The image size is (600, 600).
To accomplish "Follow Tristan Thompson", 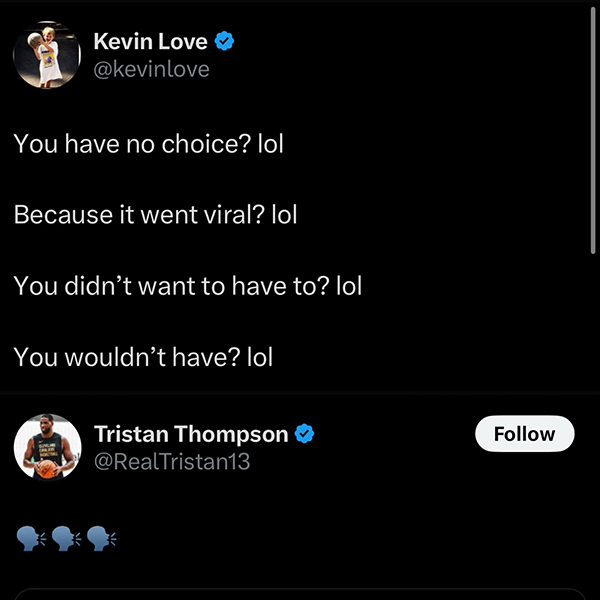I will pos(524,434).
